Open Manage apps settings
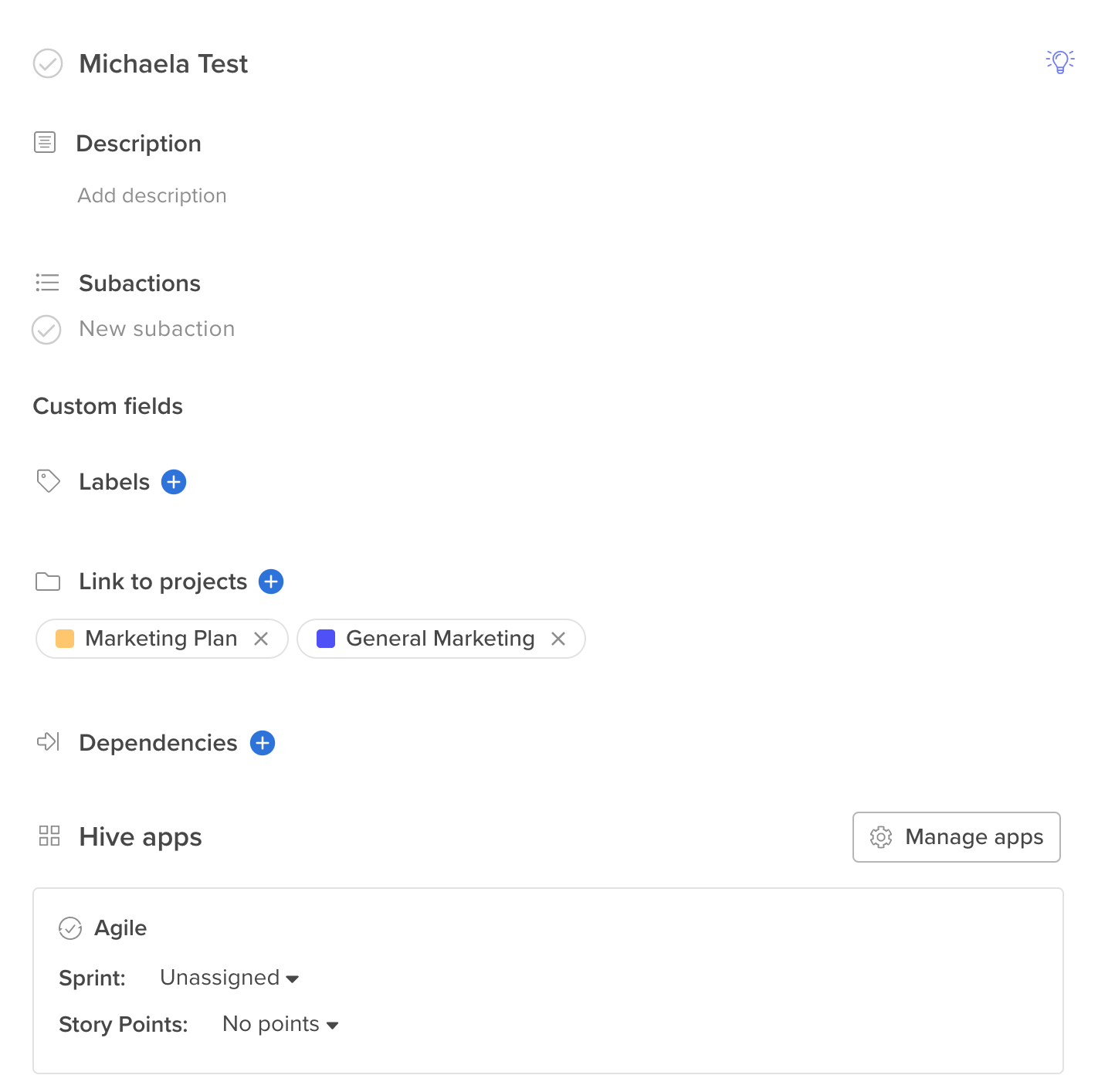The height and width of the screenshot is (1092, 1115). (x=957, y=837)
